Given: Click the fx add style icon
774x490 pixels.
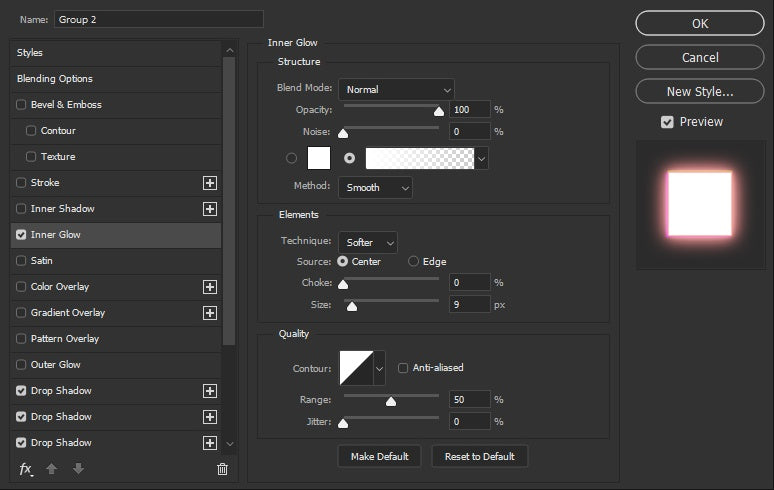Looking at the screenshot, I should pos(26,469).
